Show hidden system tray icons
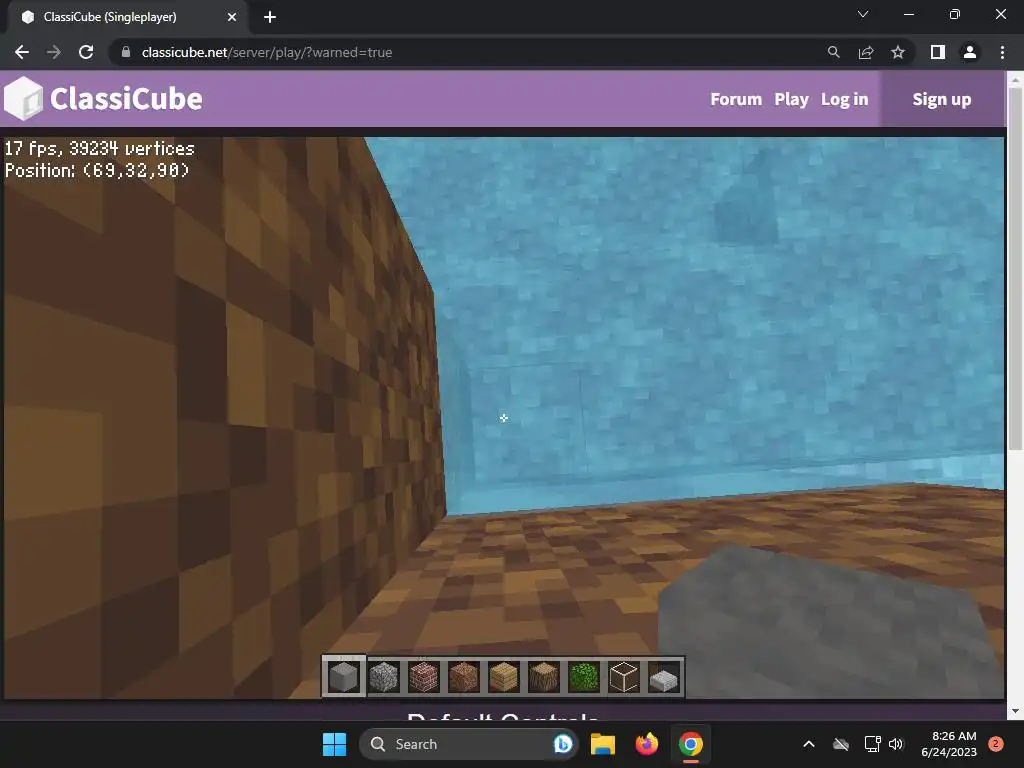The height and width of the screenshot is (768, 1024). (808, 744)
